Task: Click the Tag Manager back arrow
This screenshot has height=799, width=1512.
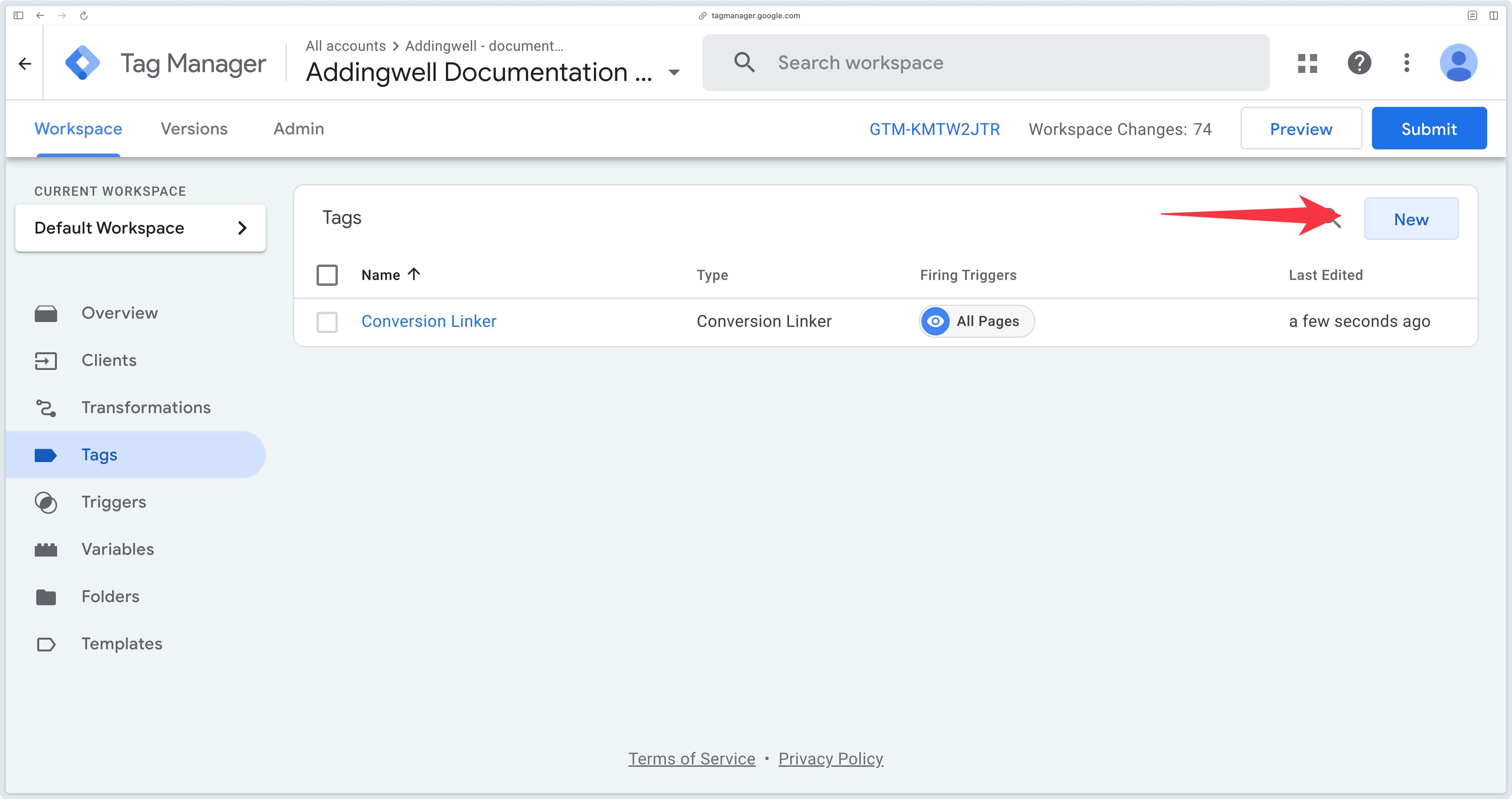Action: (x=25, y=63)
